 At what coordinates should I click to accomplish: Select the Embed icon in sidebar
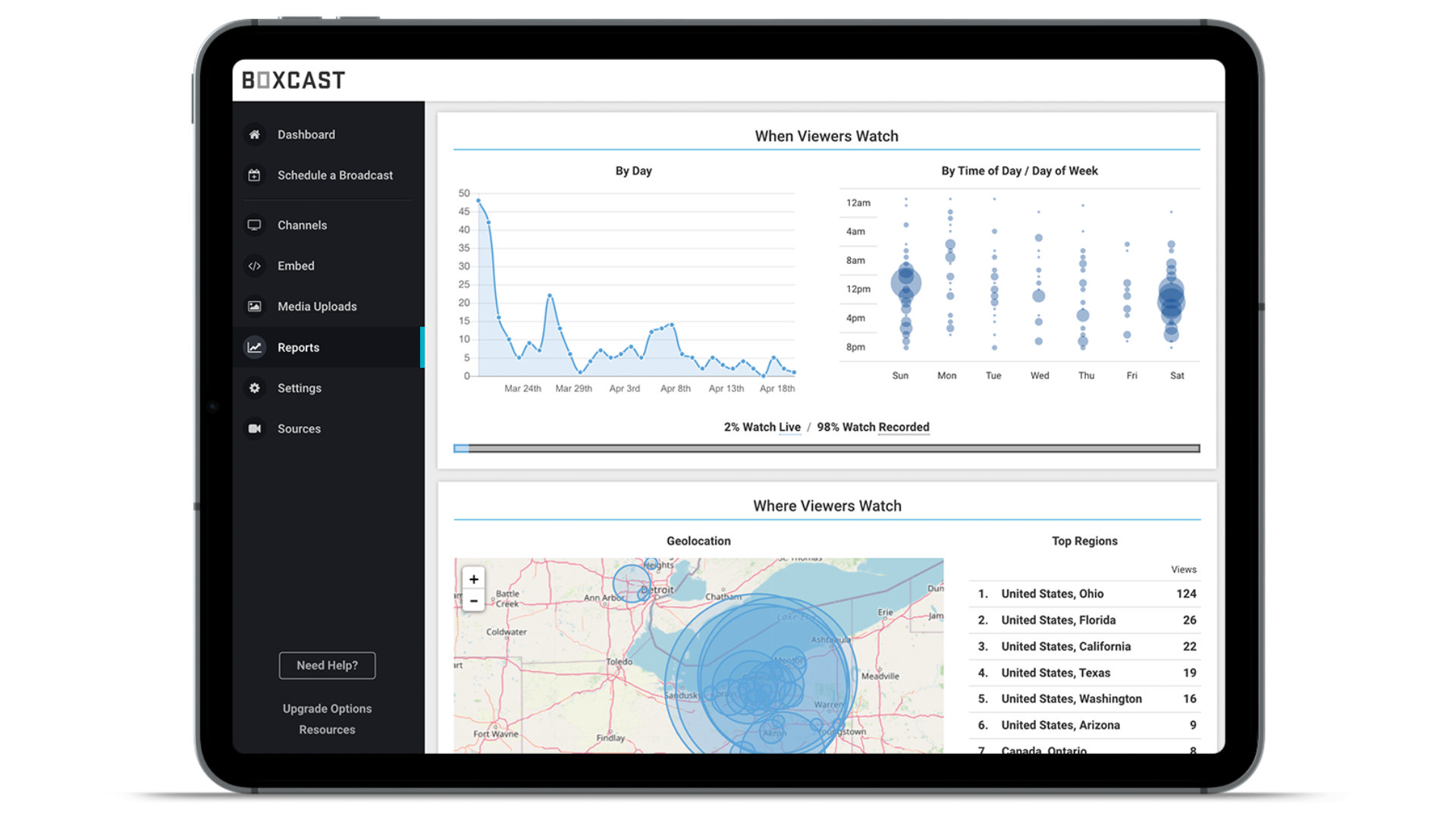point(254,265)
